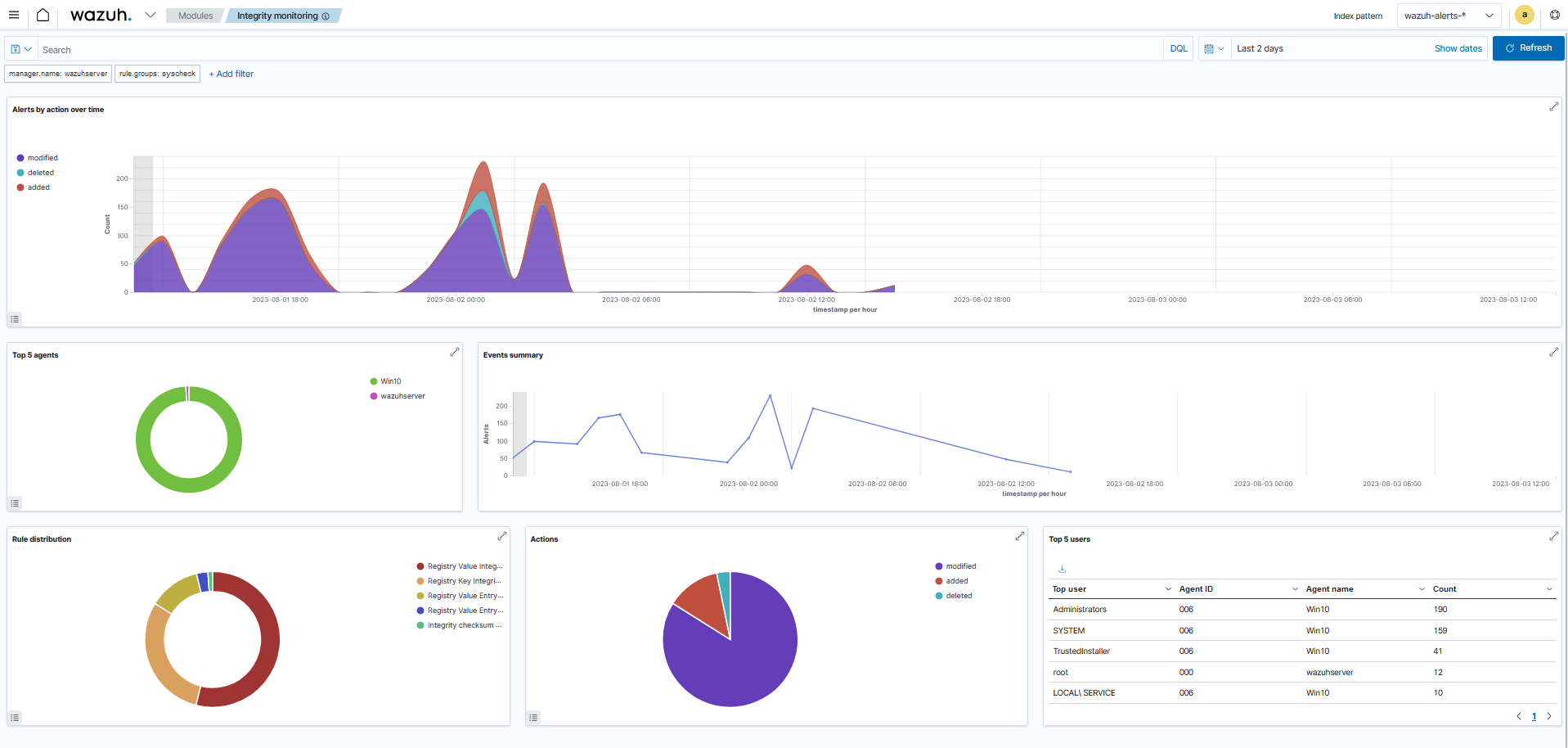Focus the Search query field
The image size is (1568, 748).
pos(600,49)
